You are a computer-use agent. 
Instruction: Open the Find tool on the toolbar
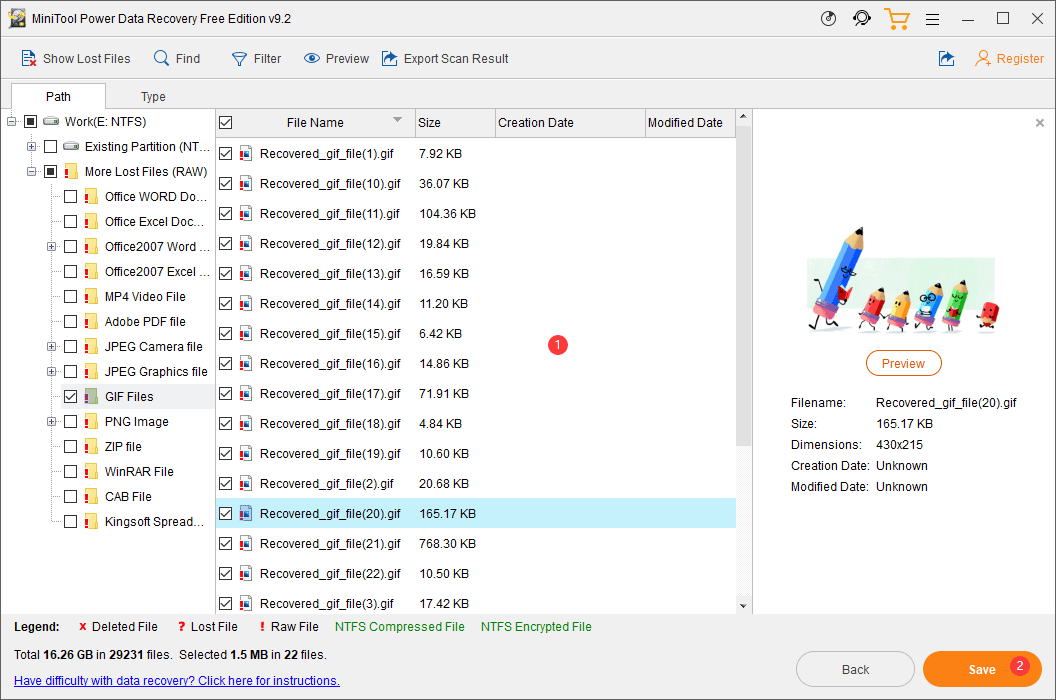pyautogui.click(x=177, y=58)
